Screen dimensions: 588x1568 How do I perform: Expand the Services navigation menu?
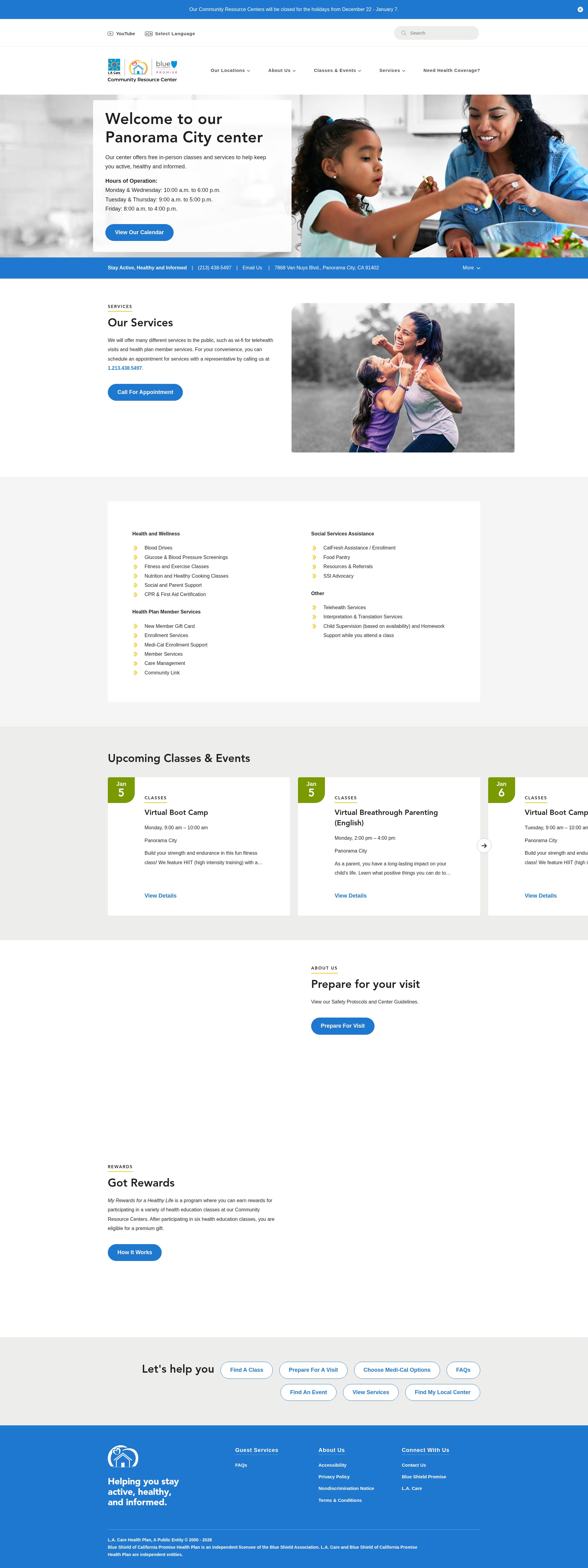[x=392, y=71]
